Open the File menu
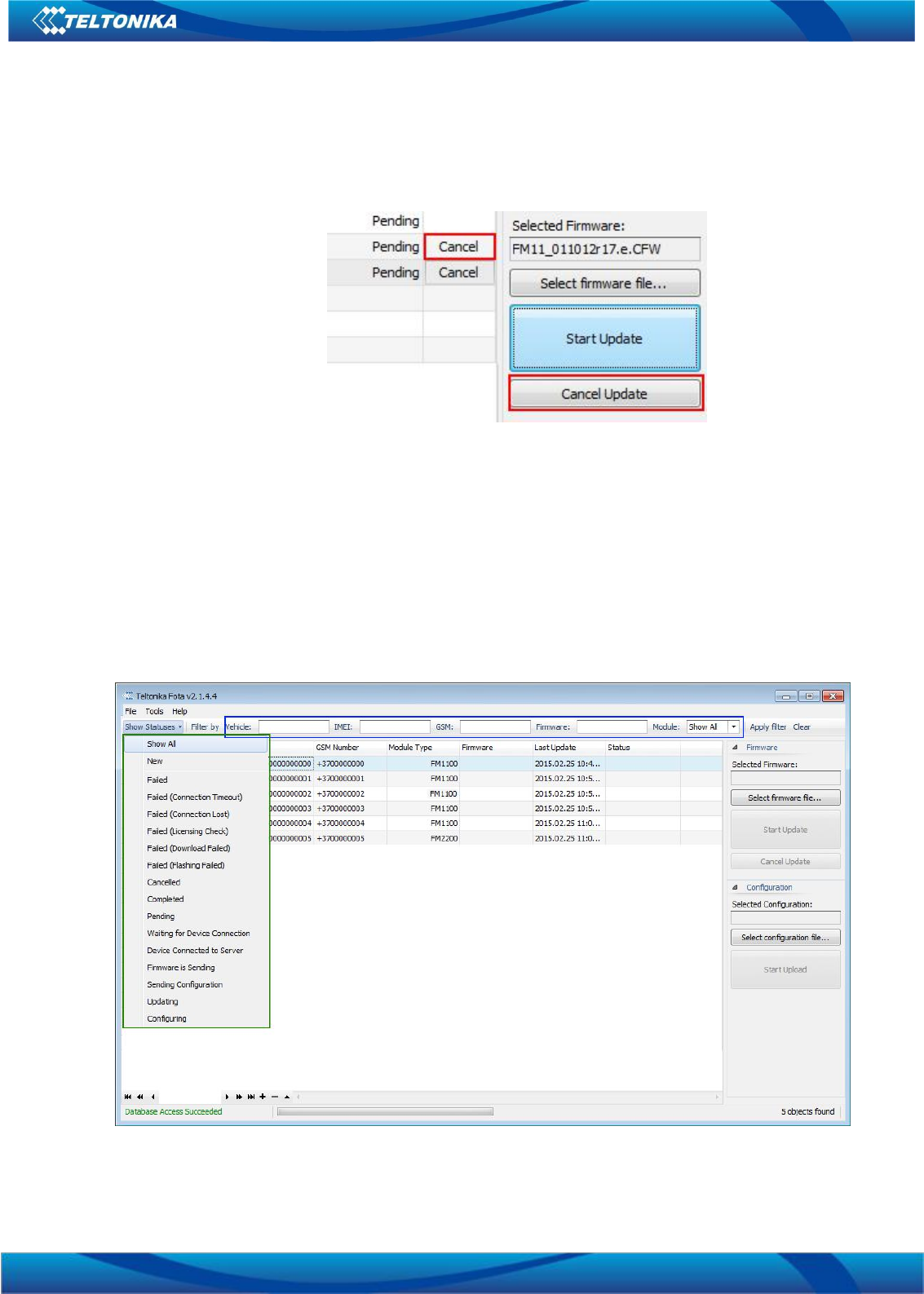The height and width of the screenshot is (1294, 924). pyautogui.click(x=130, y=711)
